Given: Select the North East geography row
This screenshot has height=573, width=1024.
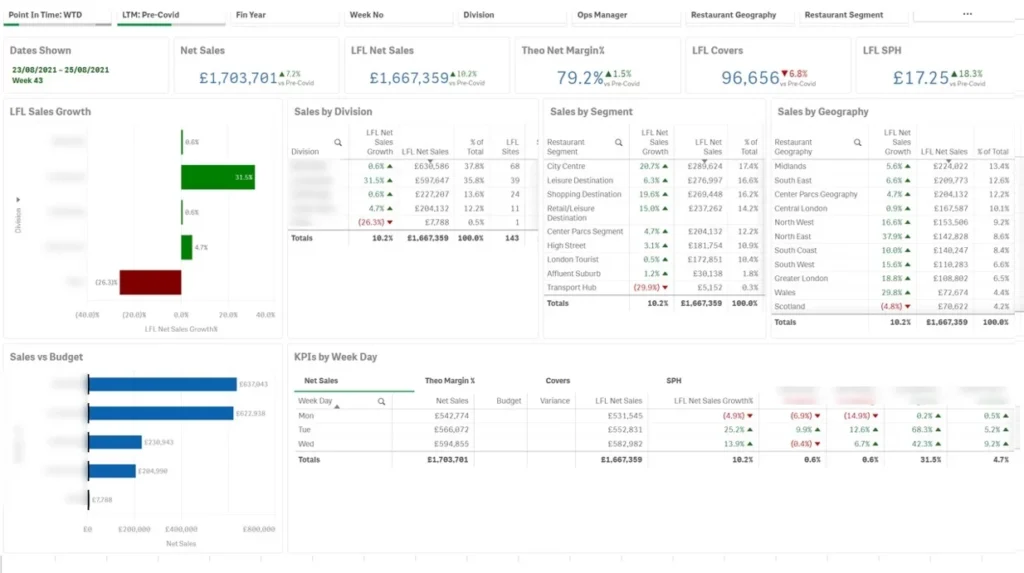Looking at the screenshot, I should pyautogui.click(x=891, y=237).
